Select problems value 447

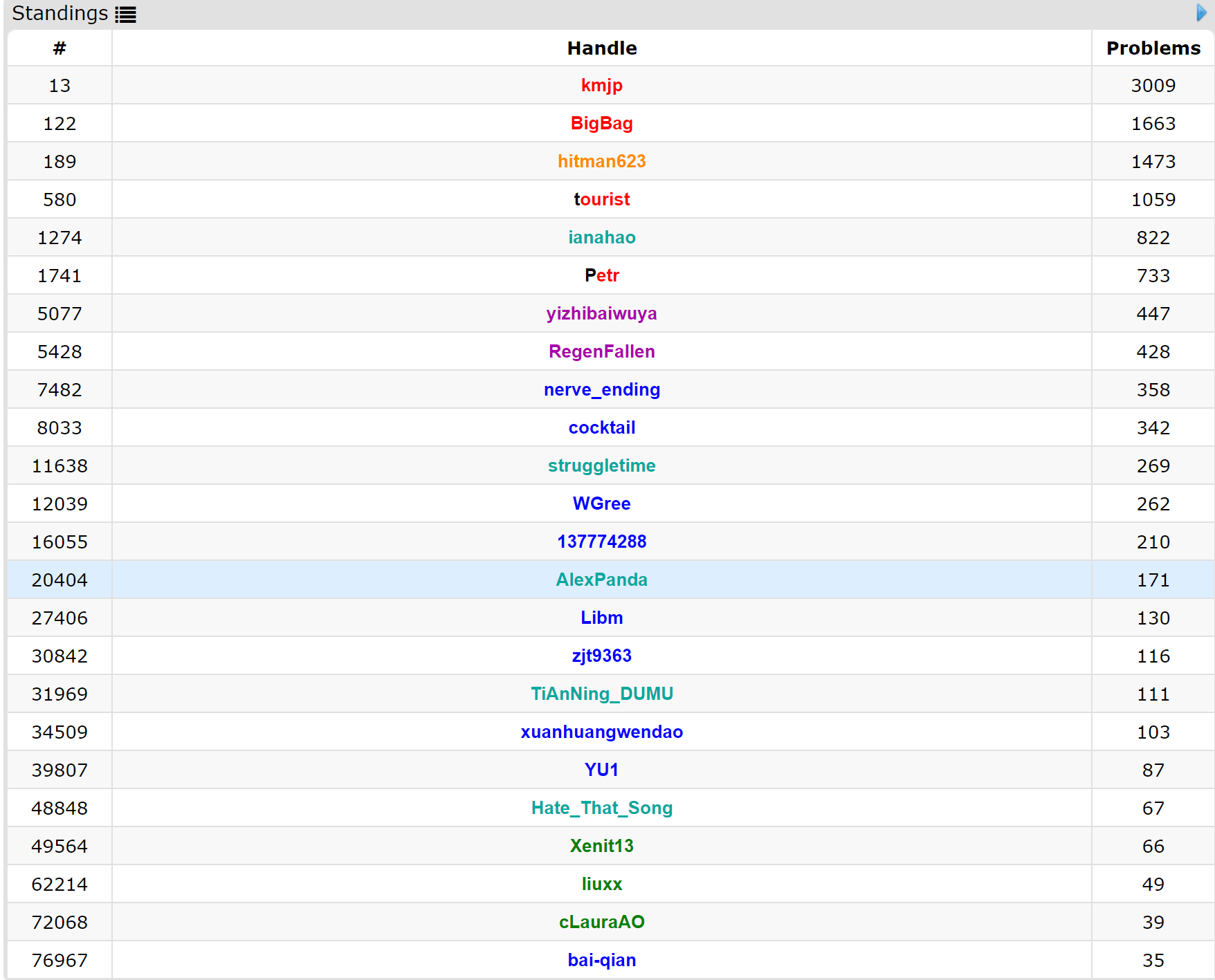point(1153,314)
